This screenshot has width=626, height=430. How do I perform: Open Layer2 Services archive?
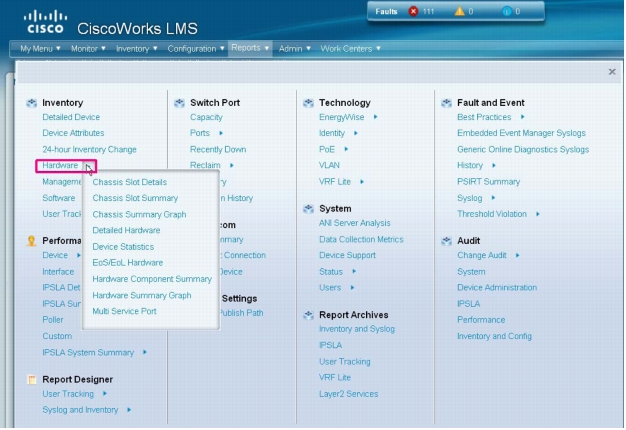click(x=348, y=394)
